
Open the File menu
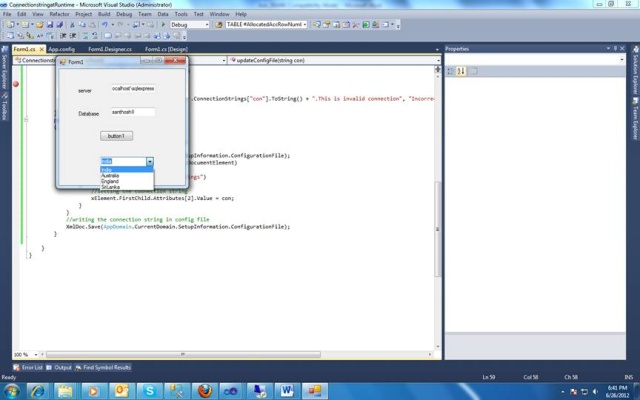(7, 14)
